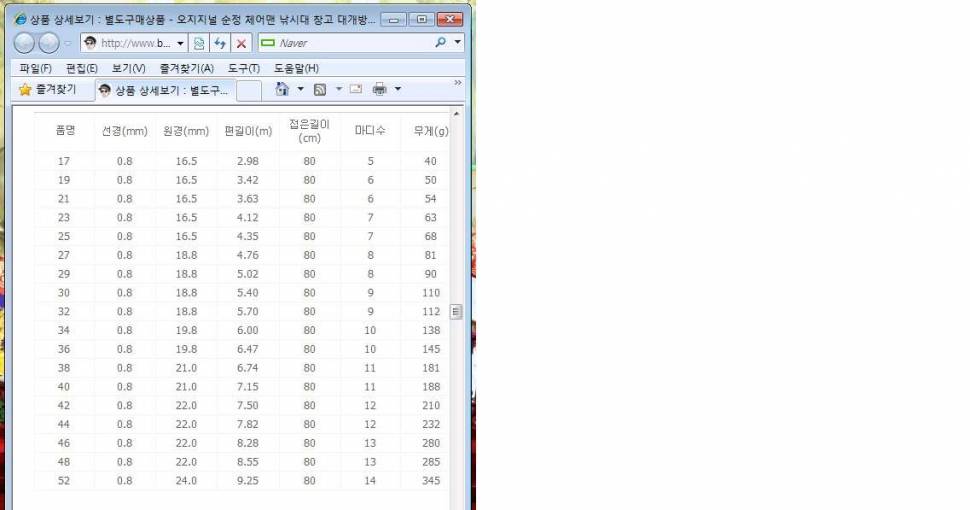970x510 pixels.
Task: Select the 6.47 length cell
Action: tap(247, 349)
